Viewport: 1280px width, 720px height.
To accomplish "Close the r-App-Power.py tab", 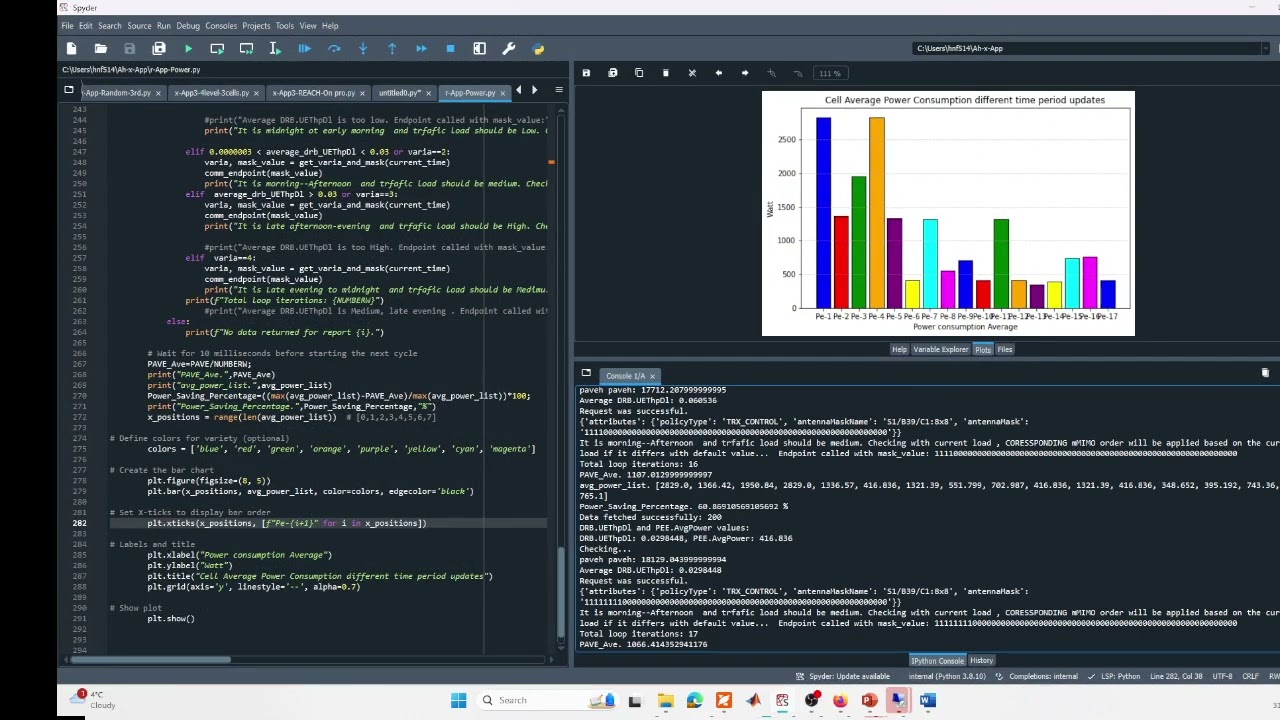I will click(503, 93).
